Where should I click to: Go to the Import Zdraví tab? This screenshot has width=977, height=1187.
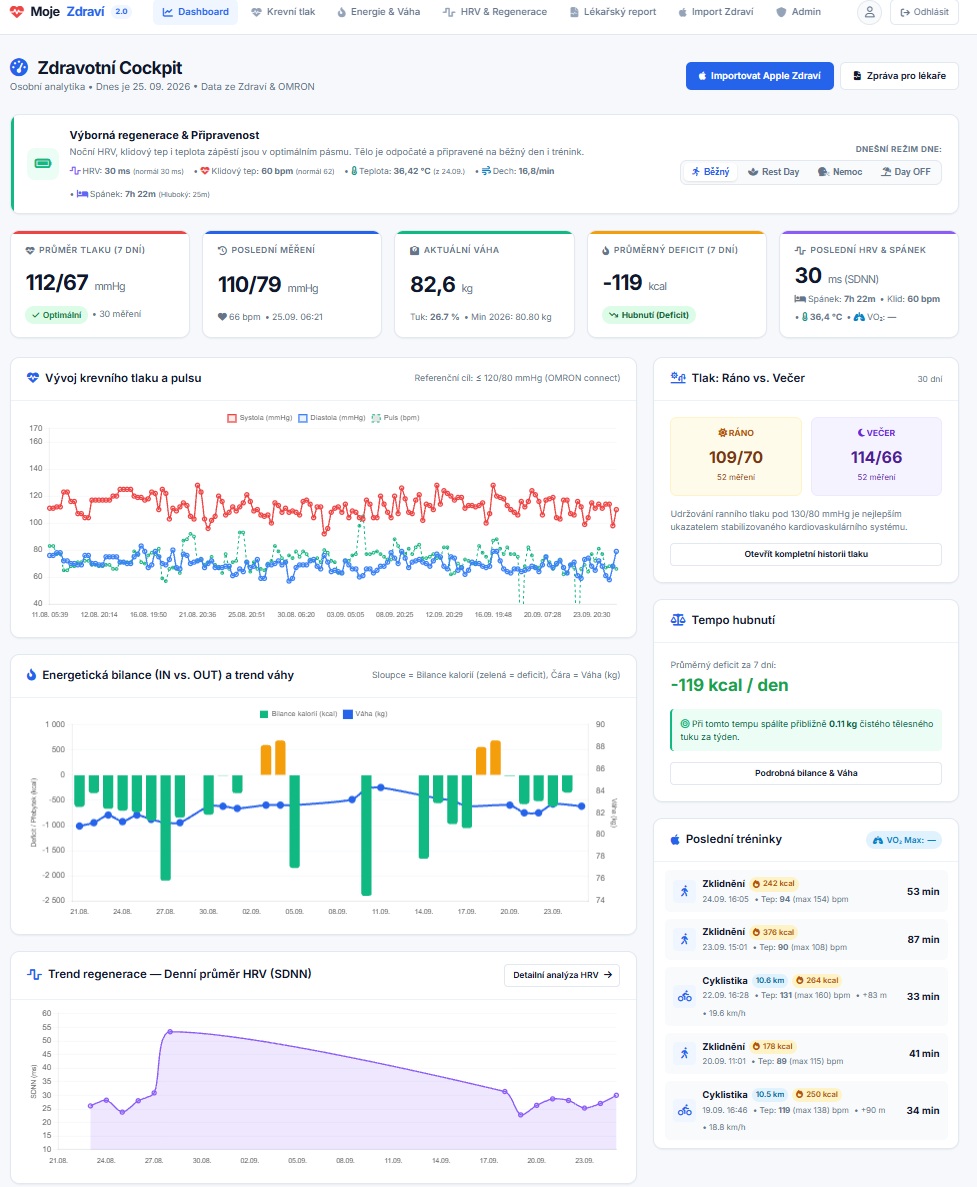coord(716,12)
